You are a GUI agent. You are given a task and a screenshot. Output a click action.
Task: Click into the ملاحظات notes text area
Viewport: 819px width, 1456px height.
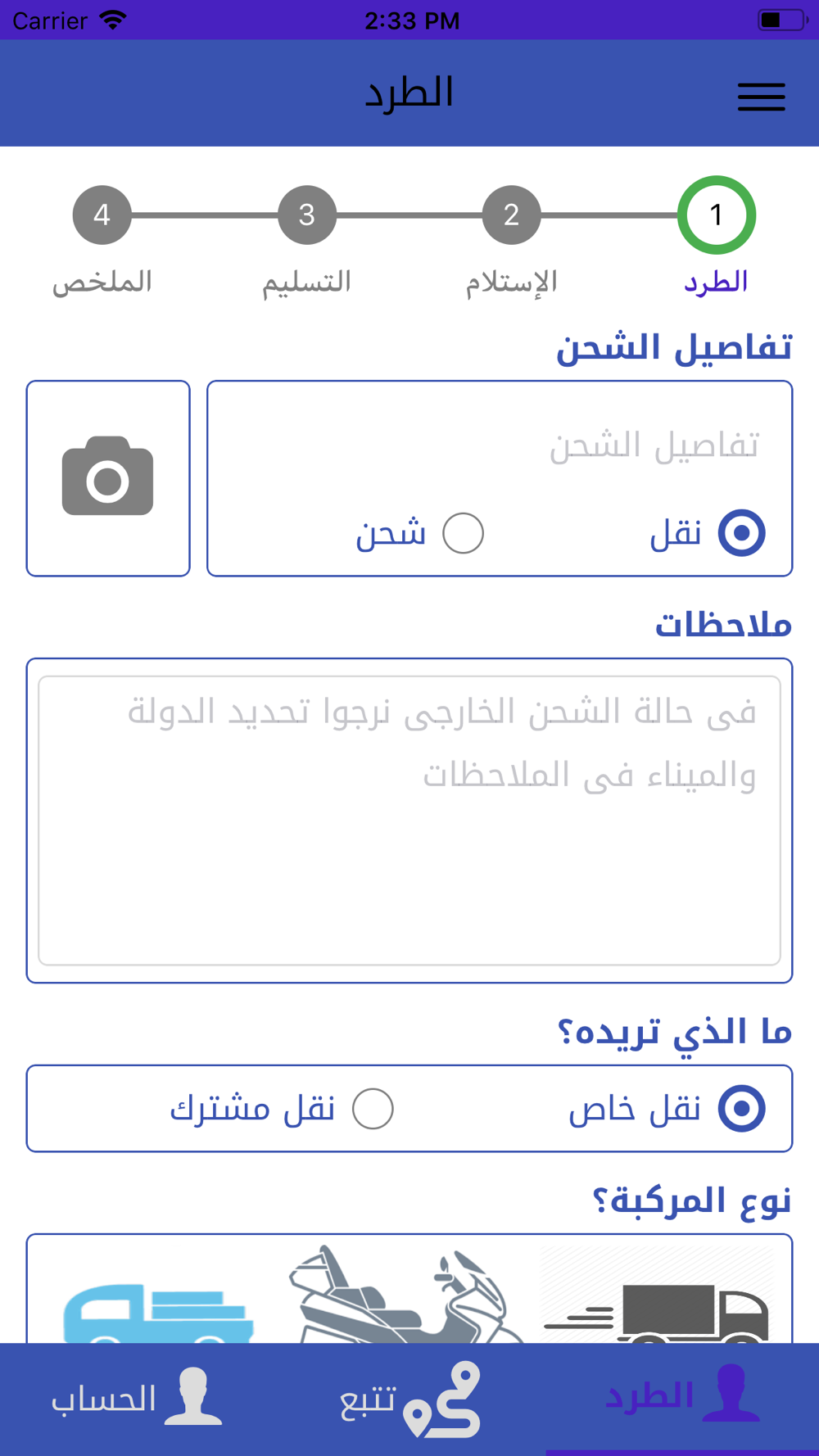pos(409,821)
